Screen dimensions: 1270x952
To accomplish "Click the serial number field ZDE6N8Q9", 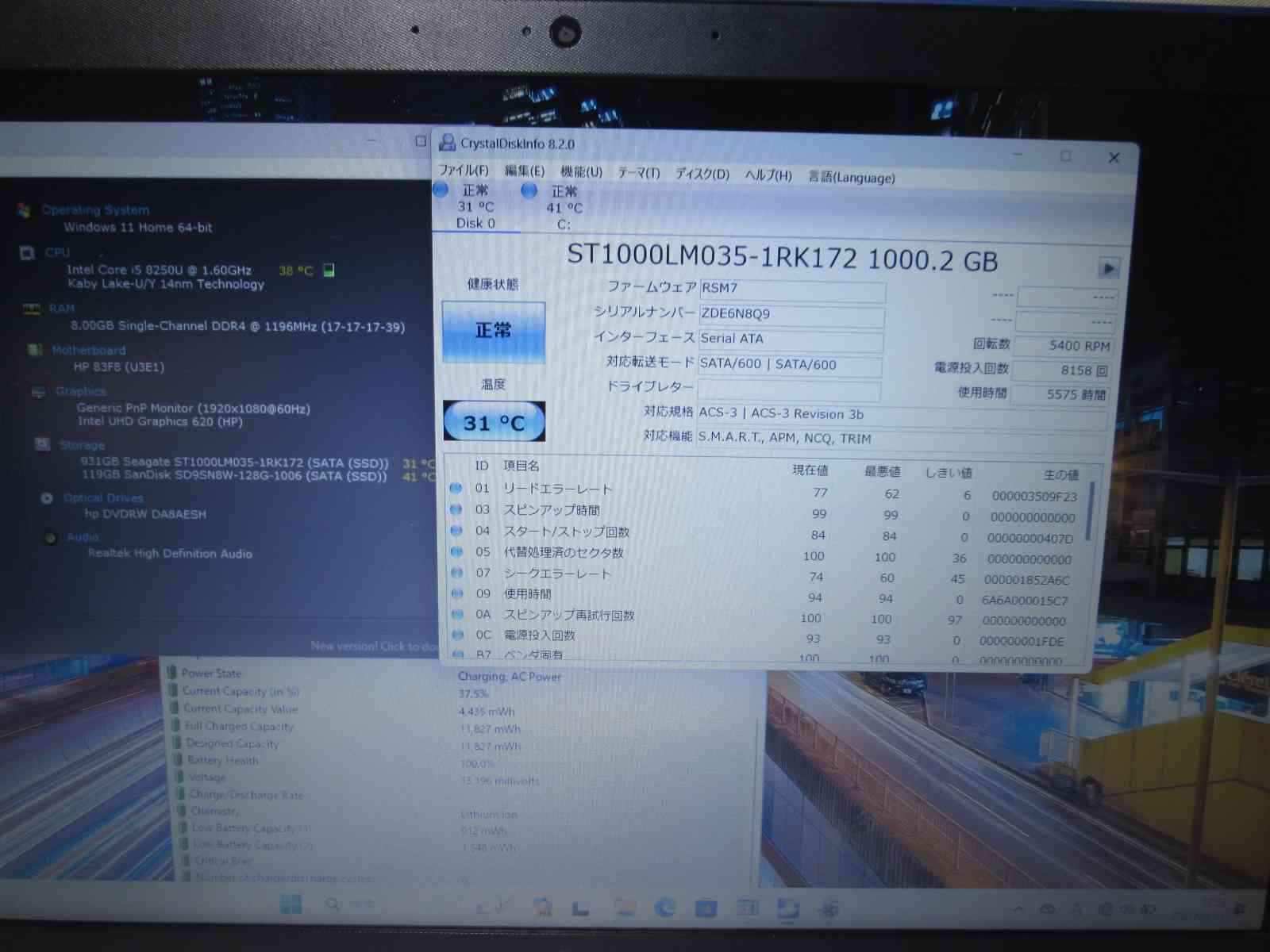I will click(x=791, y=315).
